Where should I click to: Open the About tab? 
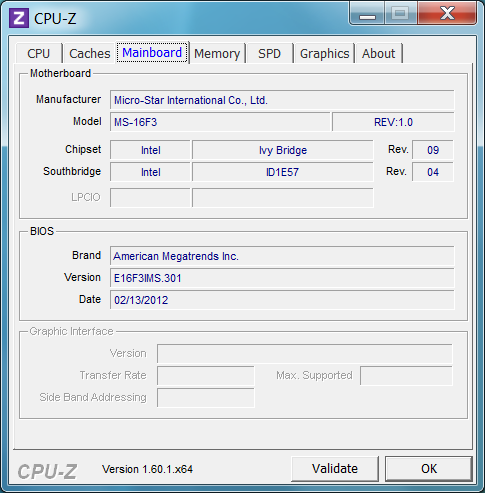pos(379,53)
